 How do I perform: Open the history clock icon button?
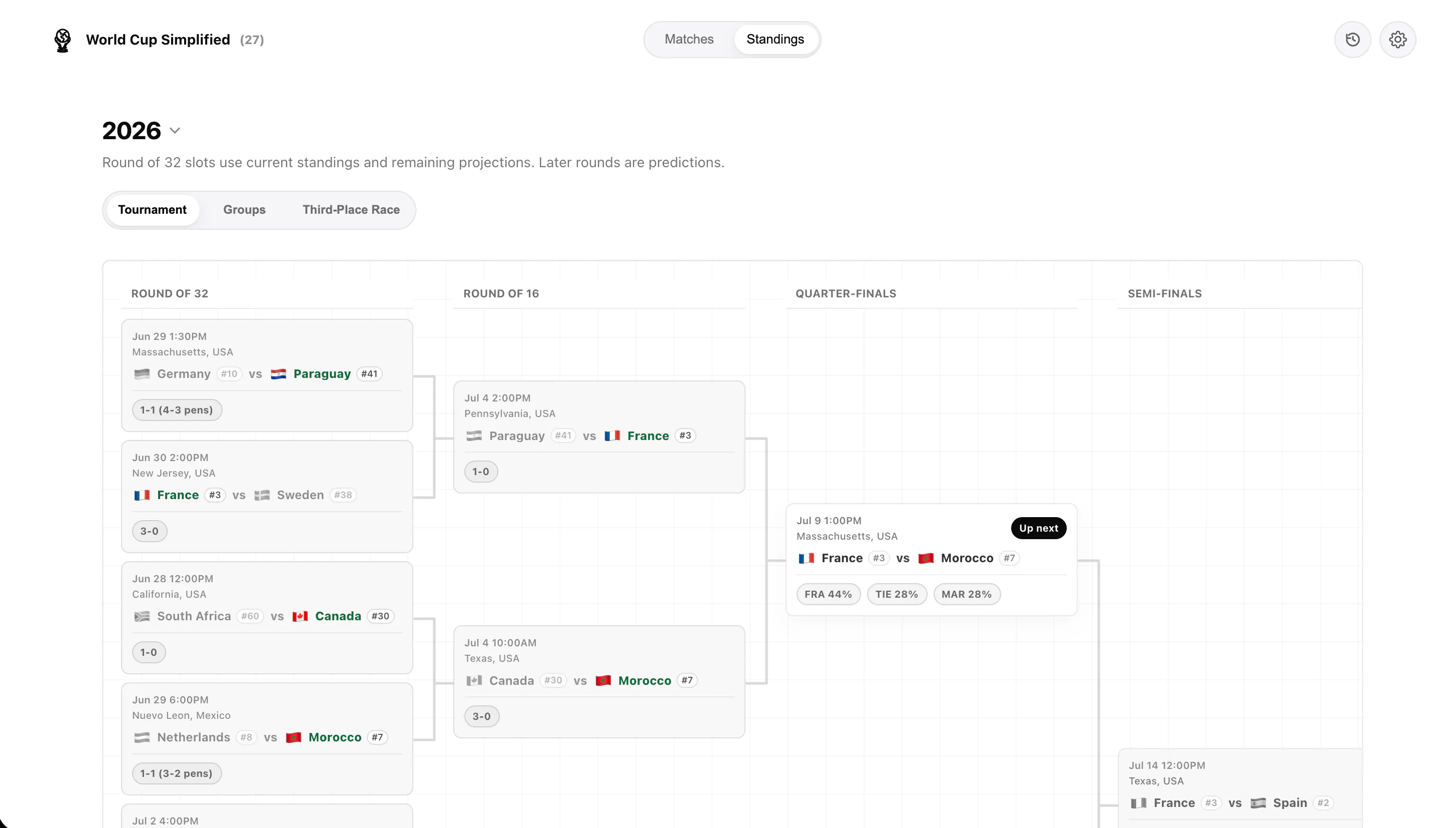(x=1352, y=39)
